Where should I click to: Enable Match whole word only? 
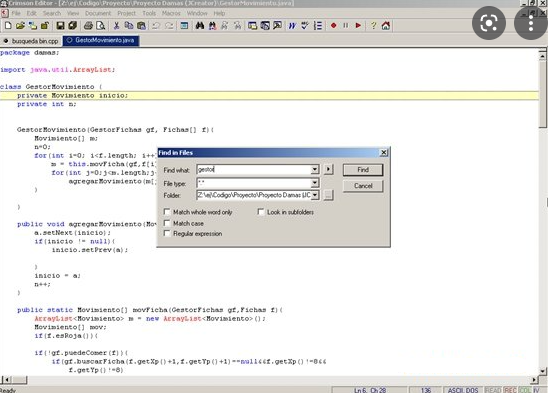[167, 212]
